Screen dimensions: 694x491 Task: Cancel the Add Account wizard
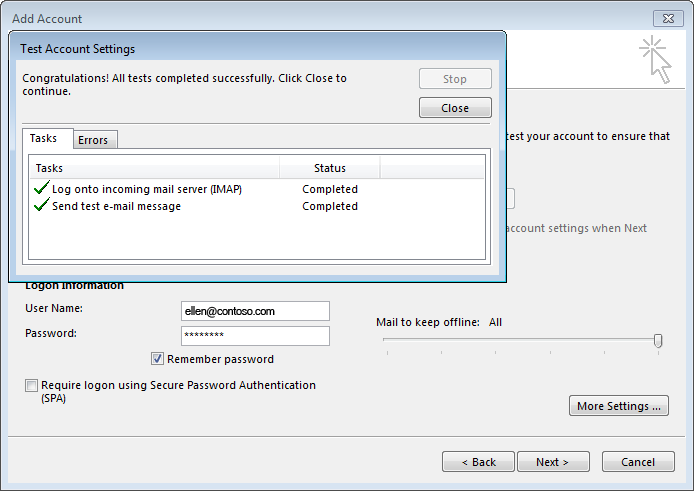[x=638, y=462]
